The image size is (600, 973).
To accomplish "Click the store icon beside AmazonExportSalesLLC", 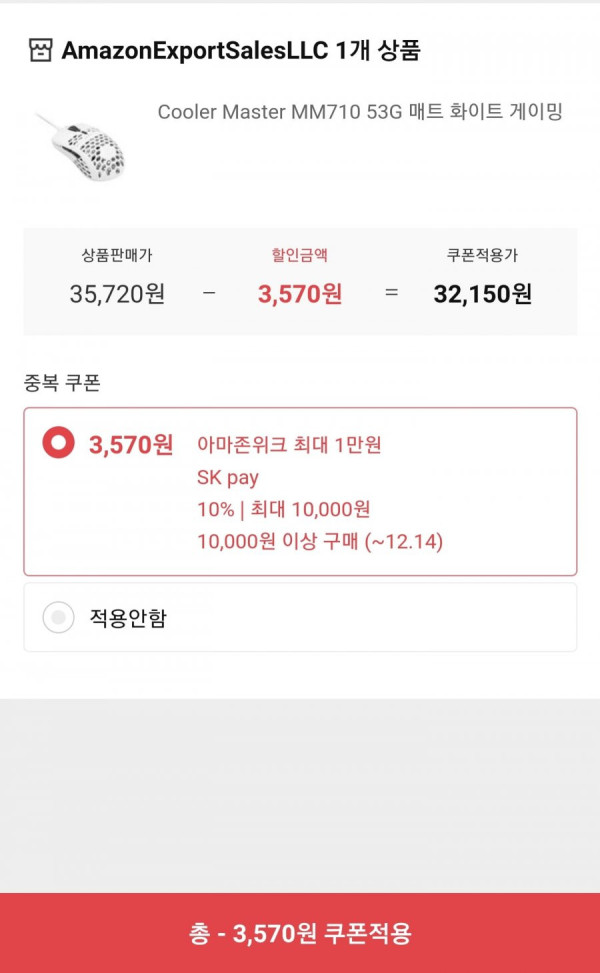I will click(41, 50).
